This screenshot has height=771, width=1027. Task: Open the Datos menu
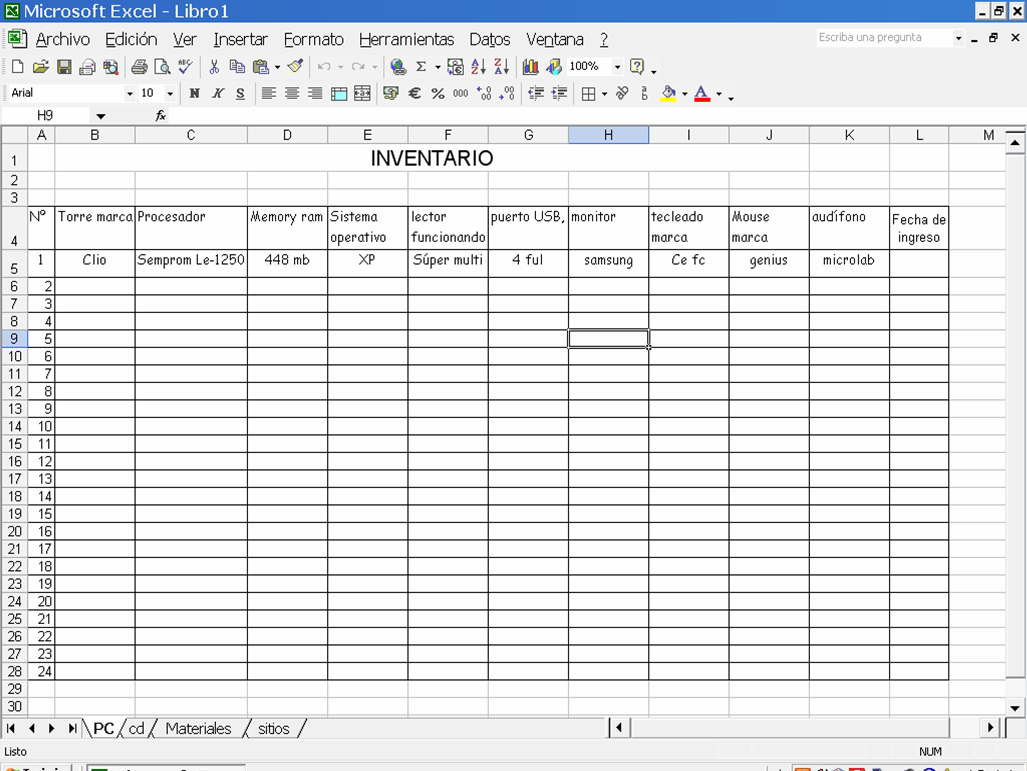[x=489, y=39]
